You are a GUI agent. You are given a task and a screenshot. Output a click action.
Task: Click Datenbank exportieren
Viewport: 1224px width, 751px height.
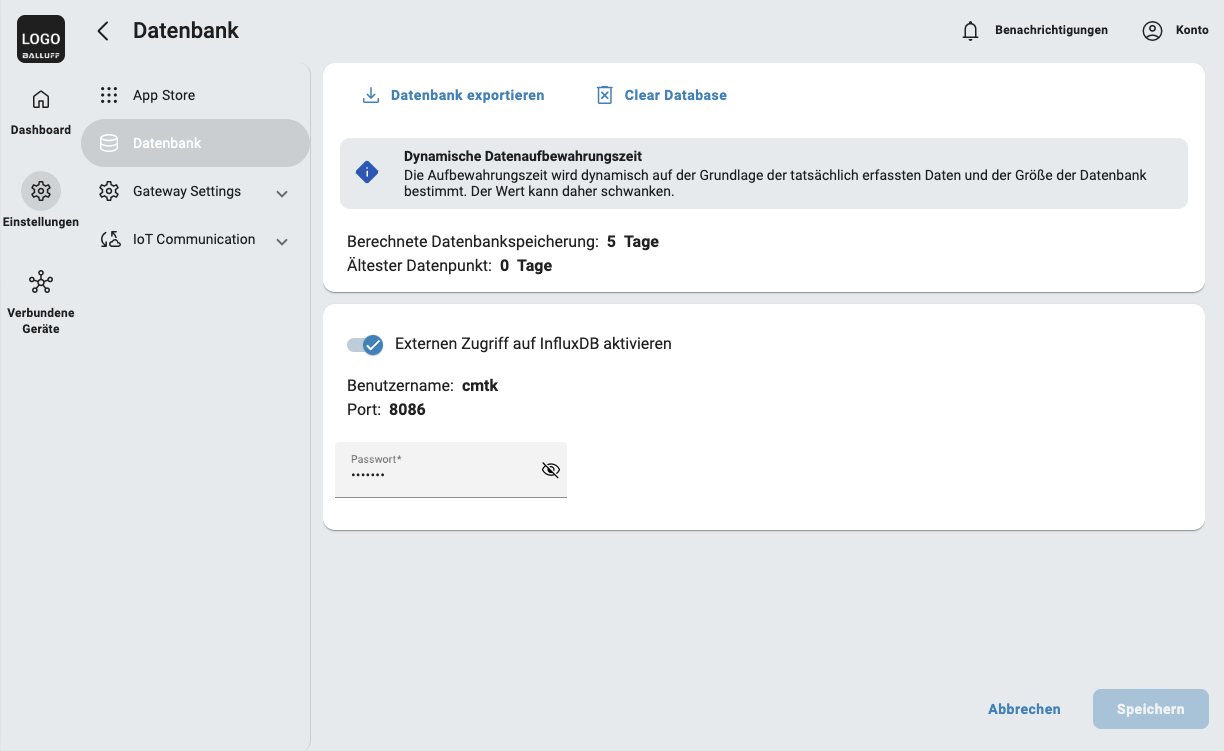pyautogui.click(x=453, y=95)
